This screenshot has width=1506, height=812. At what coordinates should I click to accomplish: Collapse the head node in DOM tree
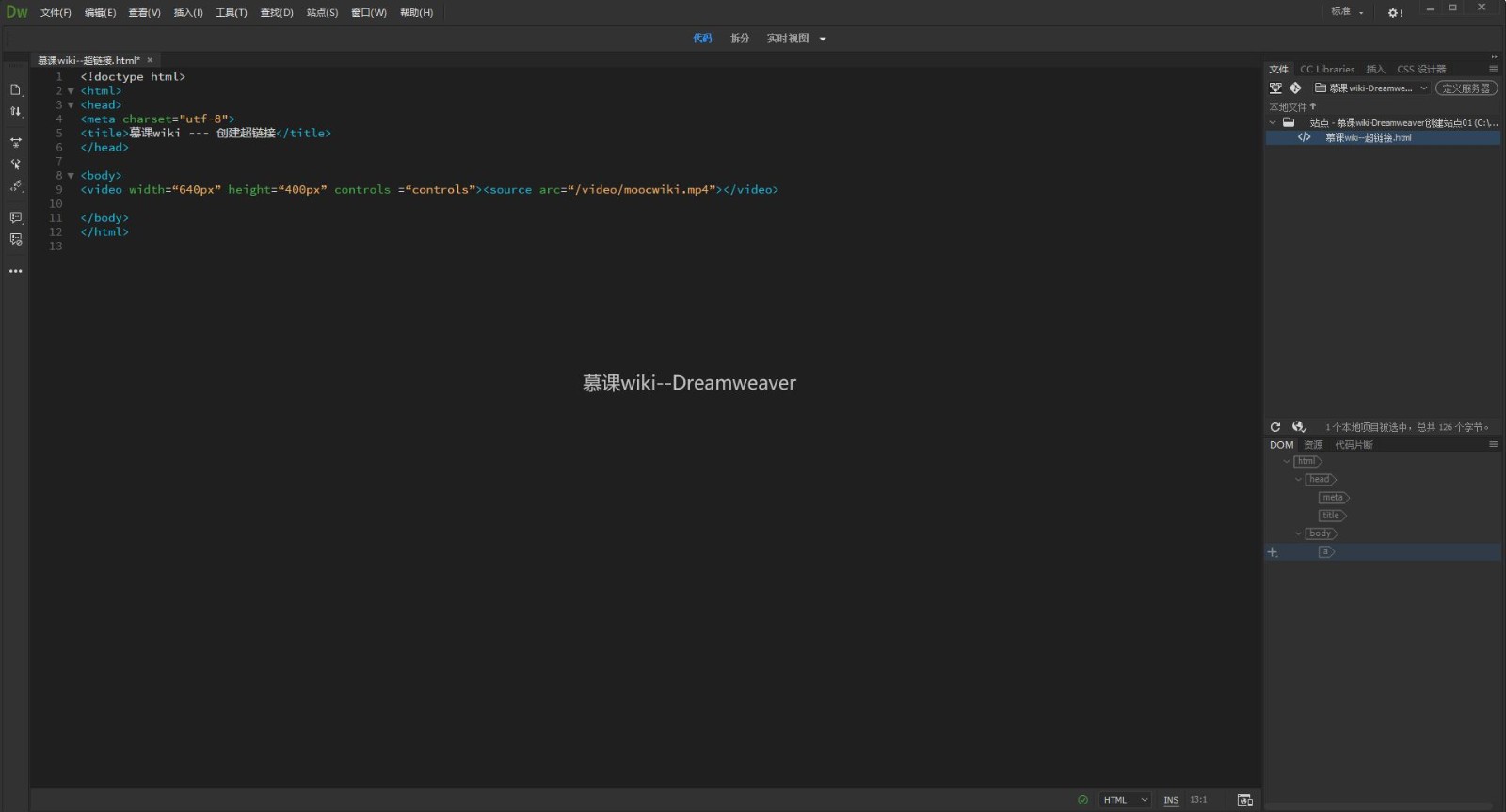tap(1299, 480)
